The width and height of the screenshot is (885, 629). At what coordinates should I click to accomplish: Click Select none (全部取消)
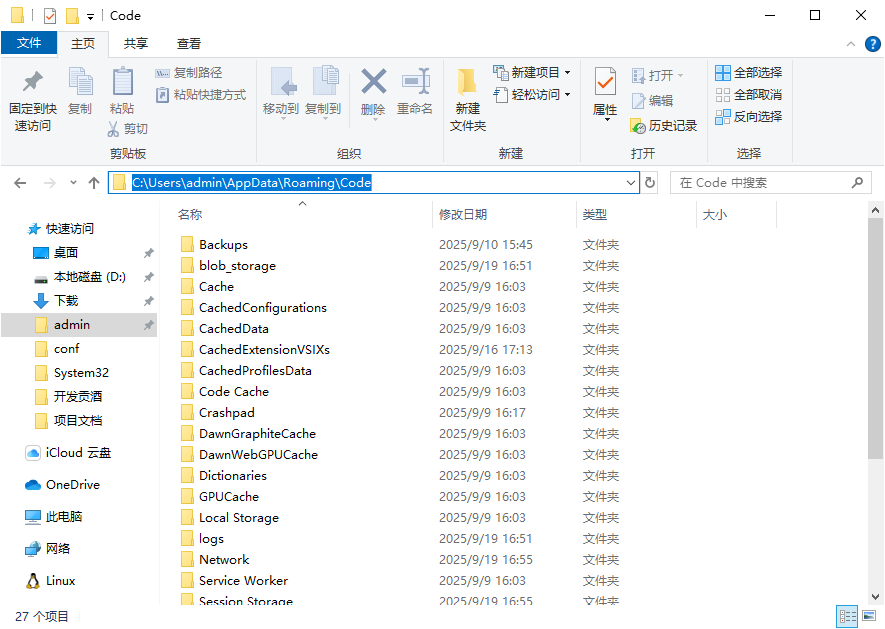point(748,95)
